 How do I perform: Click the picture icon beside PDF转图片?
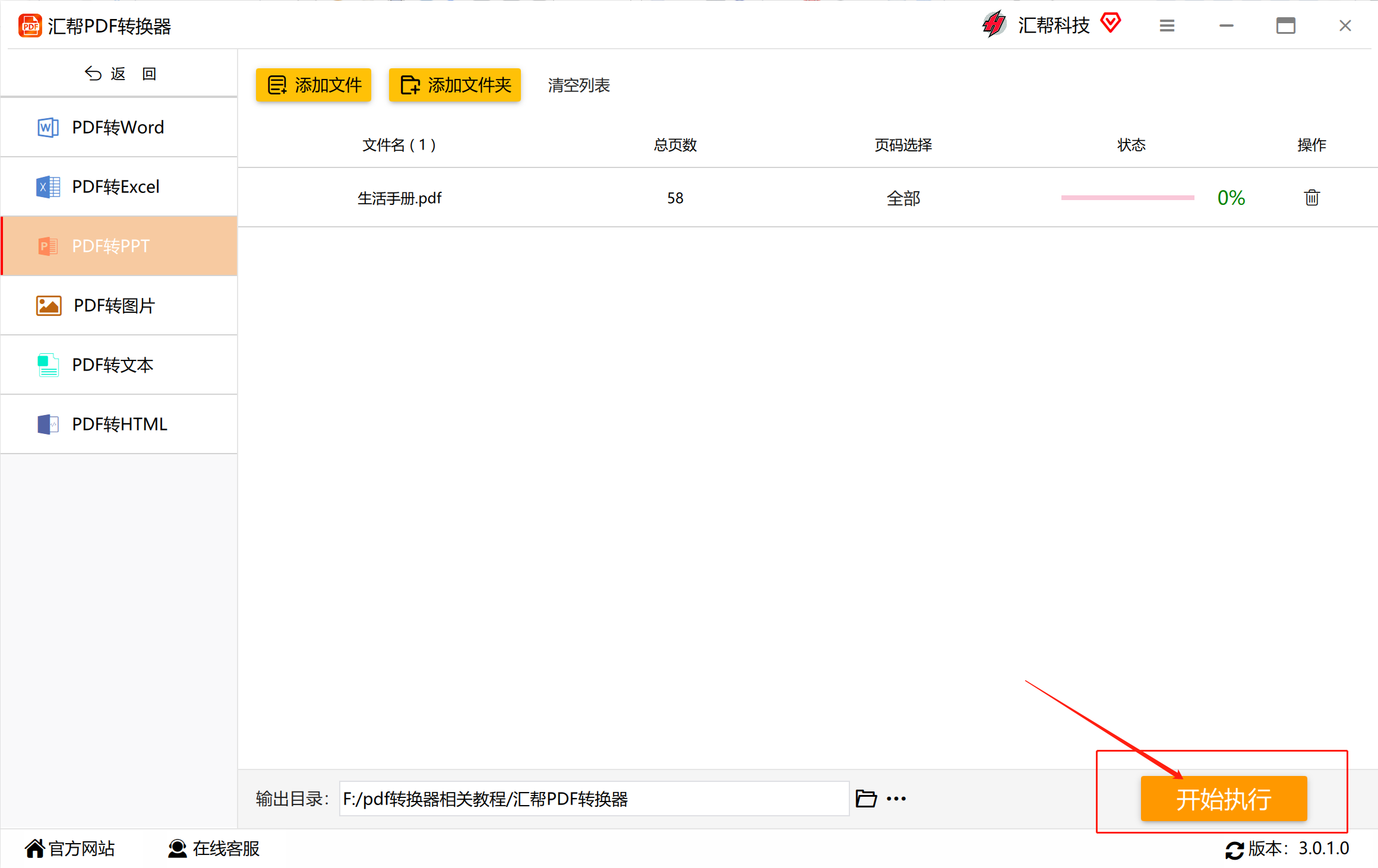point(49,306)
